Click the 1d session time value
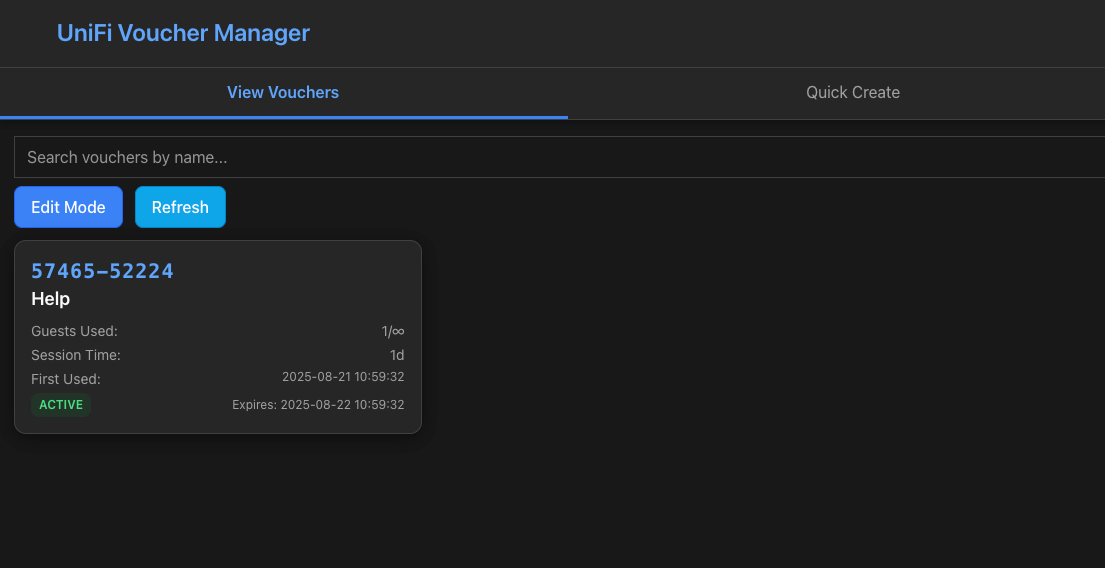Image resolution: width=1105 pixels, height=568 pixels. click(x=397, y=355)
